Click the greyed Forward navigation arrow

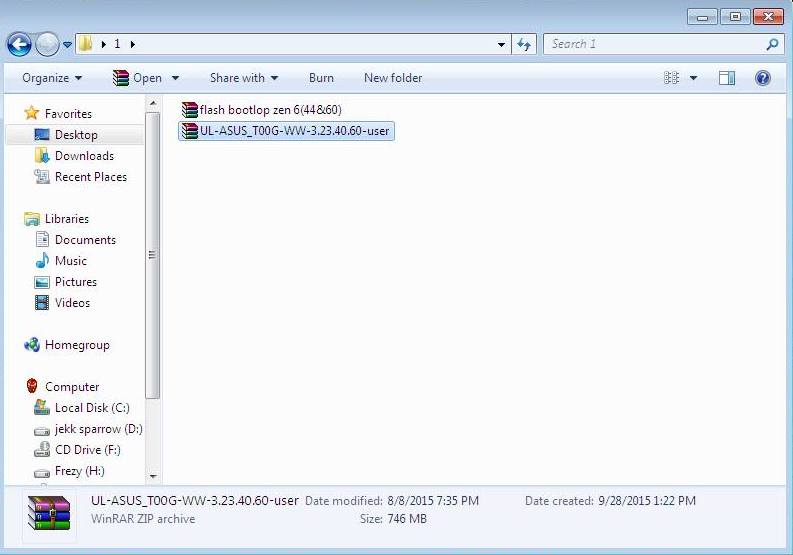[x=47, y=45]
